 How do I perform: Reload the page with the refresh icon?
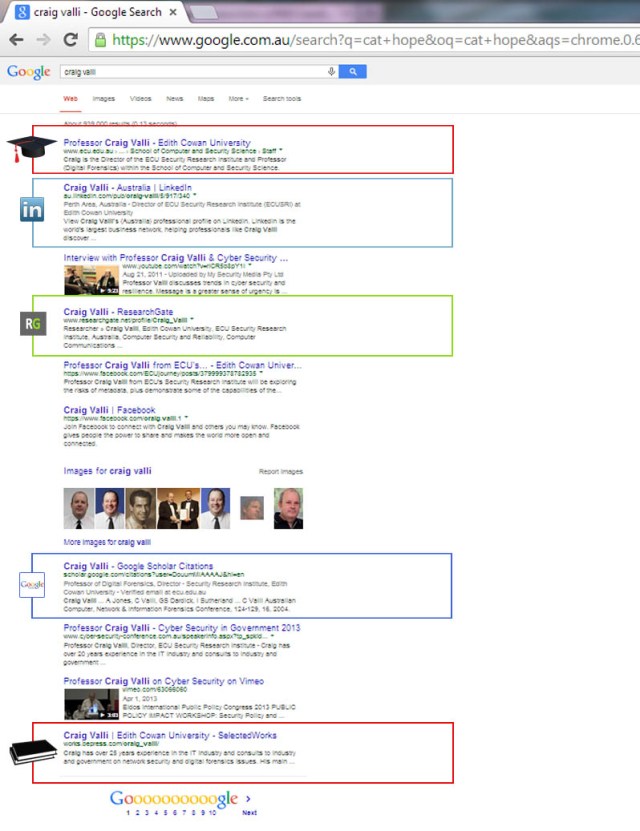click(x=70, y=40)
